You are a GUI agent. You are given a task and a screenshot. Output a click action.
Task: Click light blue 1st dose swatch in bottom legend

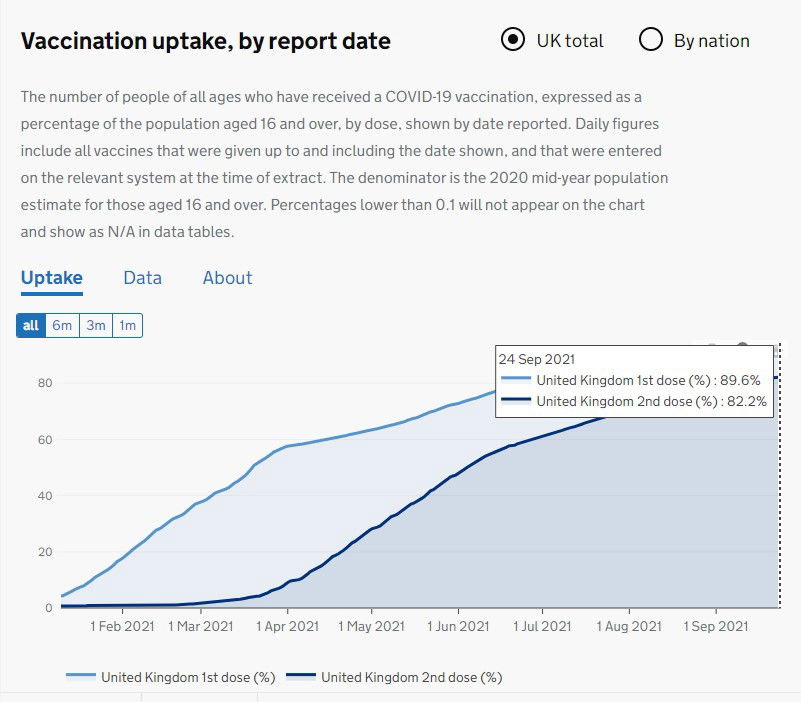[x=80, y=677]
